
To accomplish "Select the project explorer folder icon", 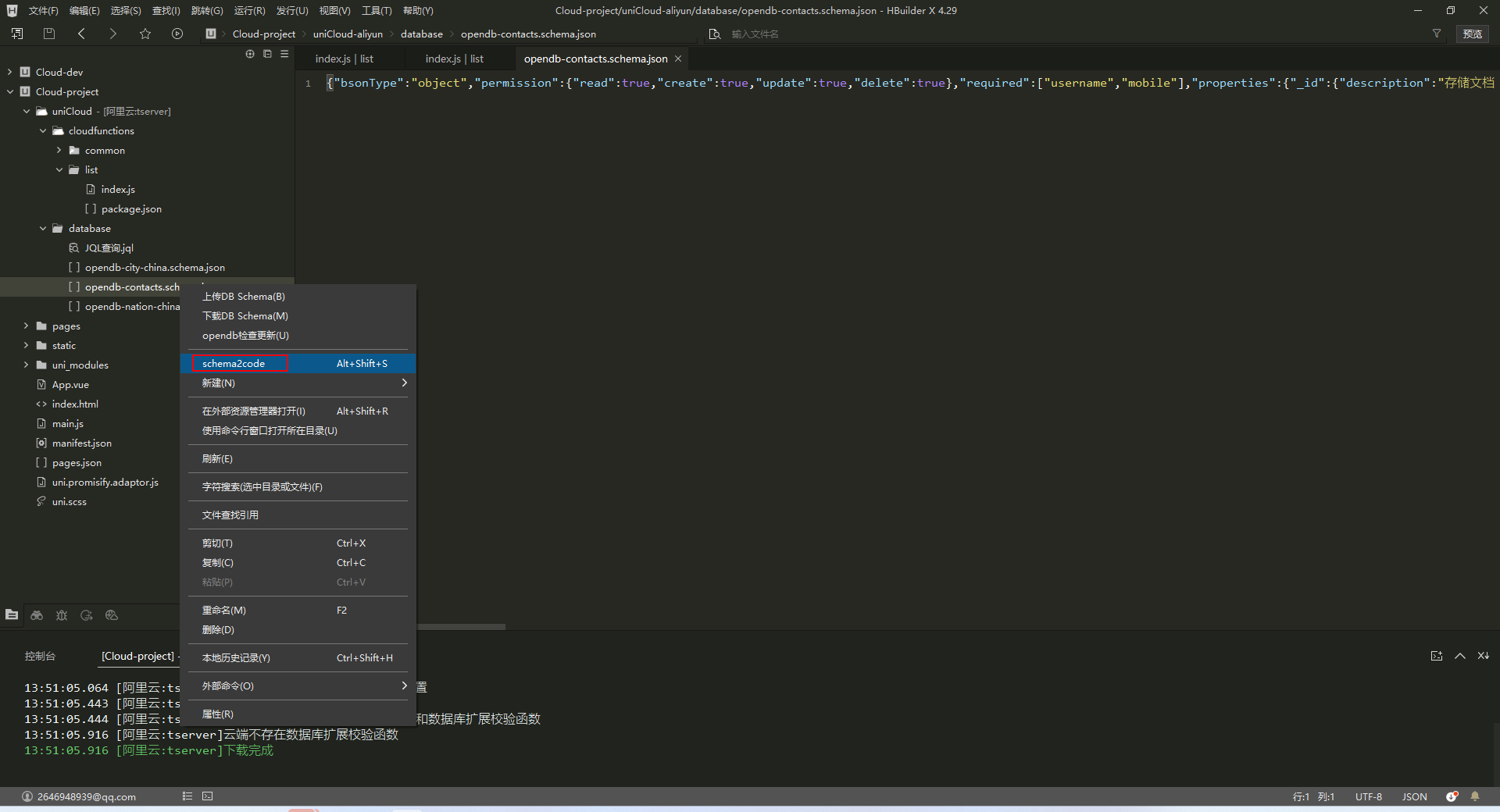I will (12, 615).
